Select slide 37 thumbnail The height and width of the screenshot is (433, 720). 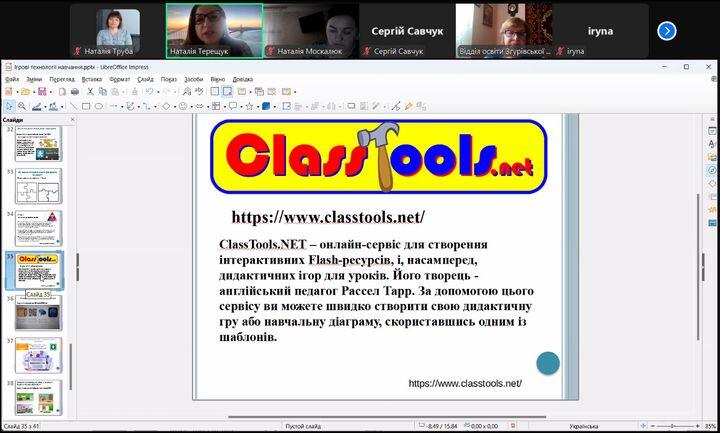39,355
